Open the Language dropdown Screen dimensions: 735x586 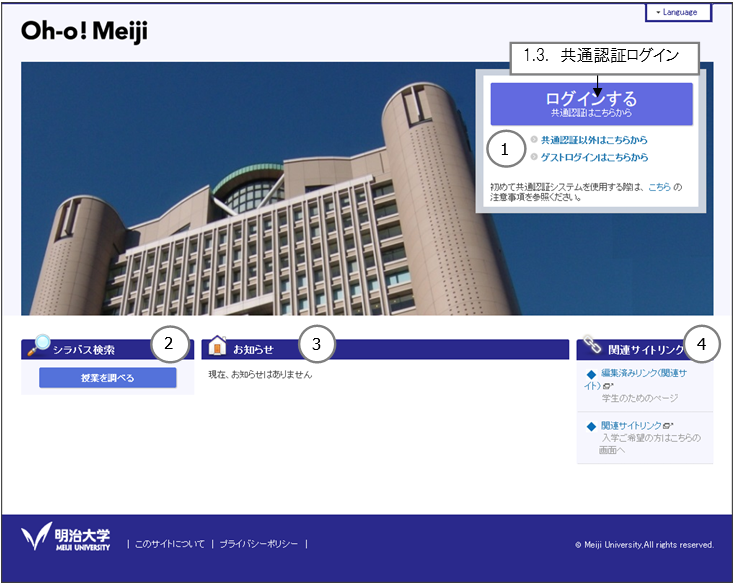tap(678, 12)
